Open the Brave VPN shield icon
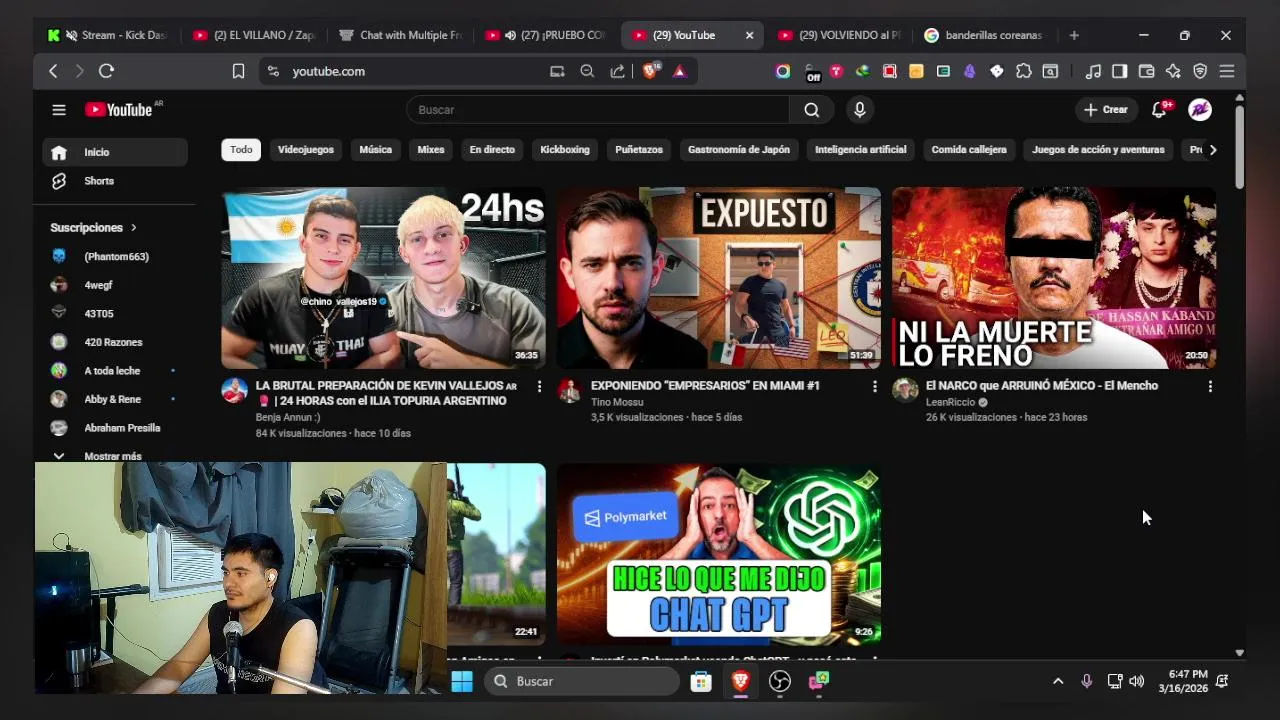This screenshot has height=720, width=1280. (x=1200, y=71)
